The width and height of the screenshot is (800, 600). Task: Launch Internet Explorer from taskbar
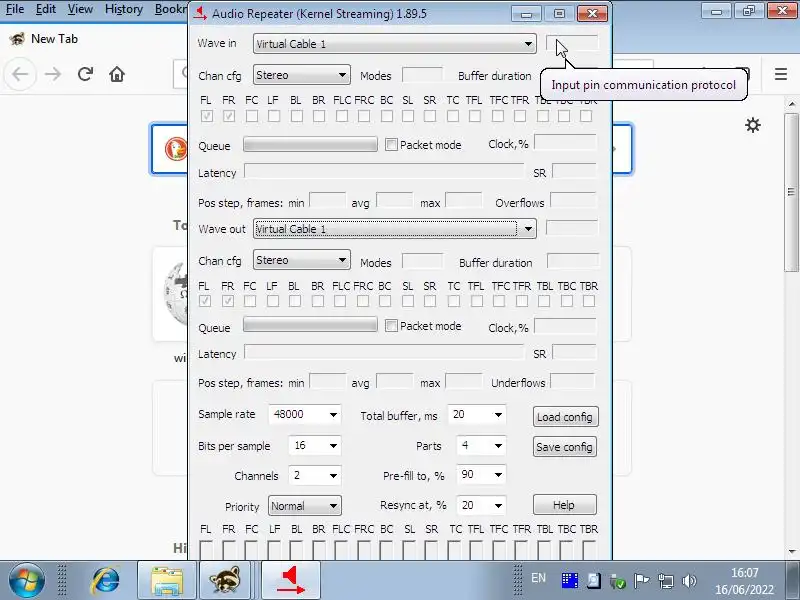105,581
